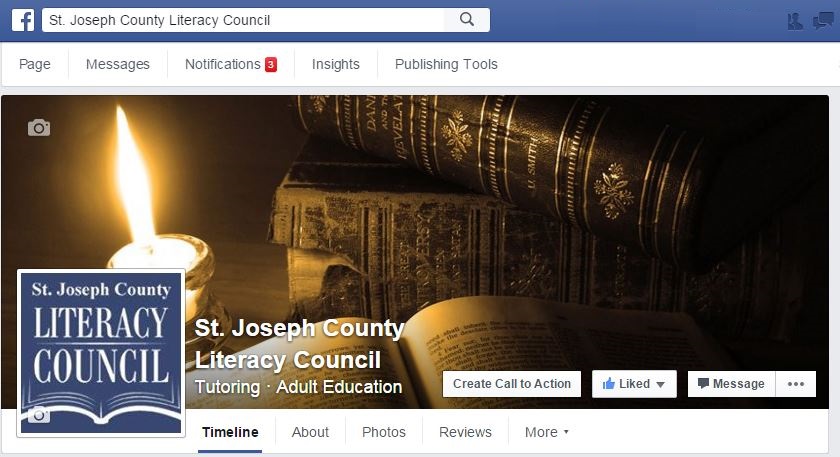Viewport: 840px width, 457px height.
Task: Open friend requests icon in top bar
Action: coord(795,21)
